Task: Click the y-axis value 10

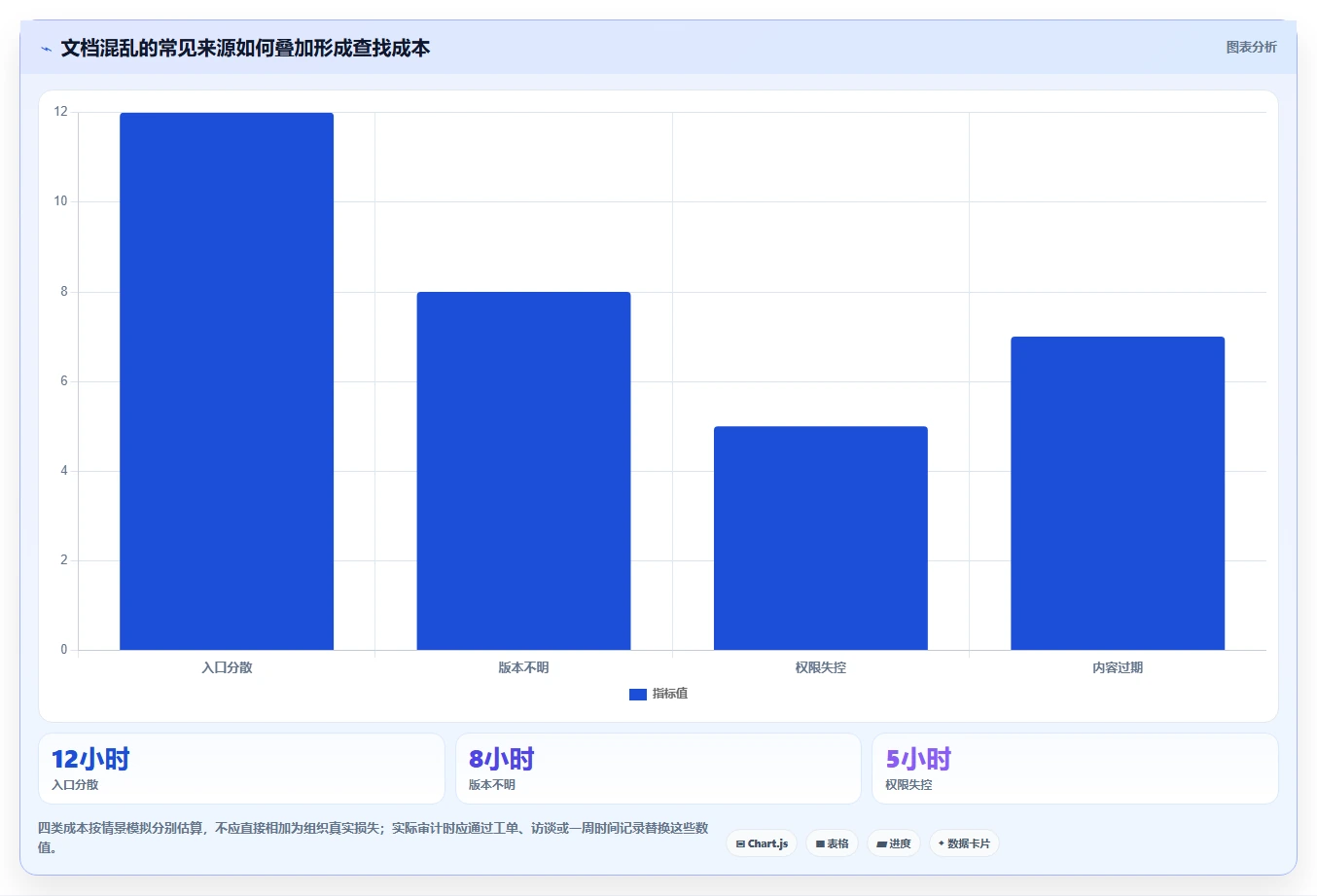Action: (x=61, y=201)
